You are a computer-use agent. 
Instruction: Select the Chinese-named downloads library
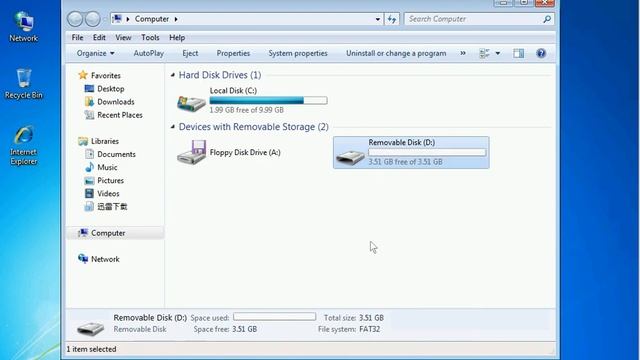[106, 207]
